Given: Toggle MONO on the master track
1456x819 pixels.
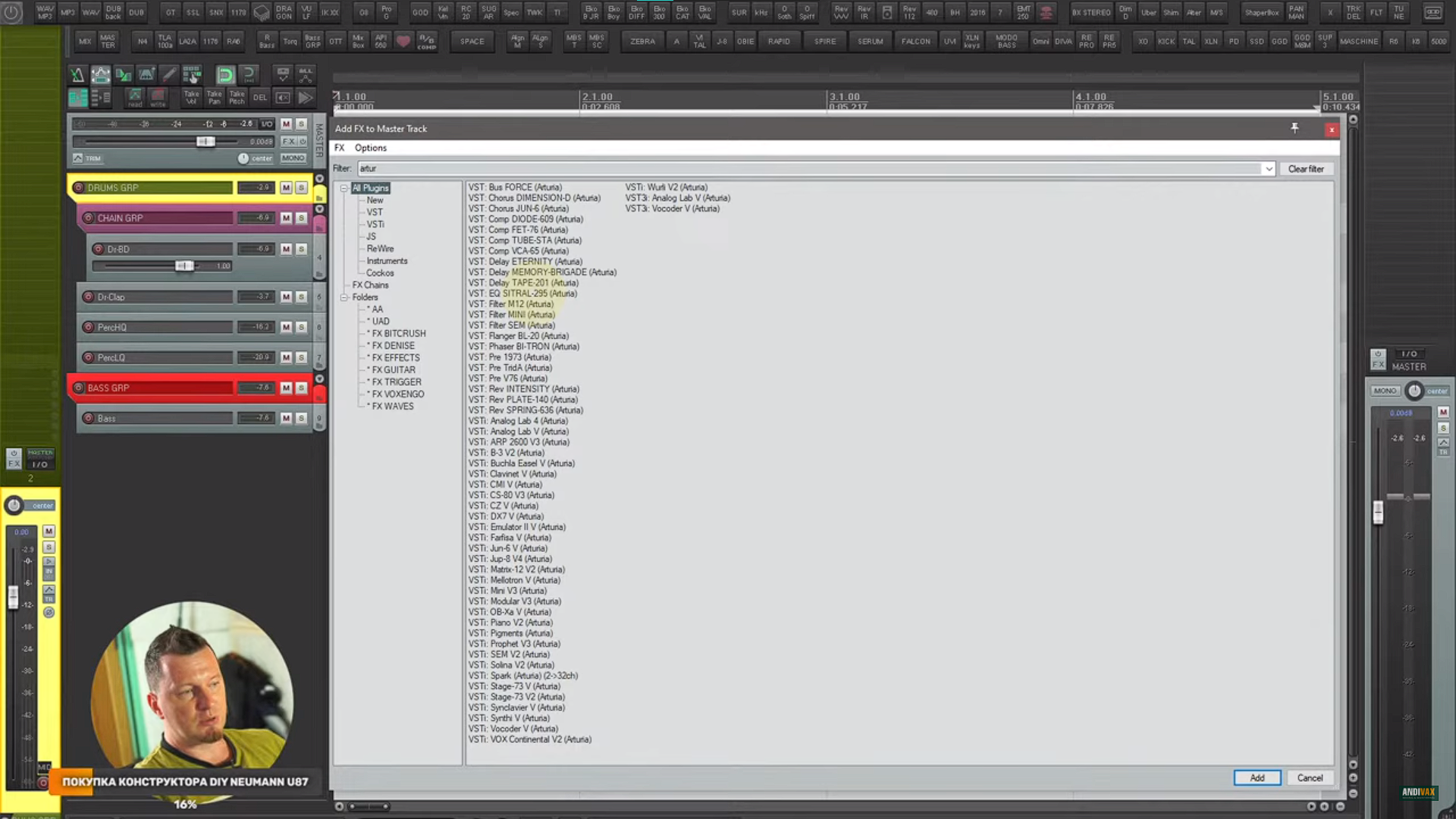Looking at the screenshot, I should (293, 158).
